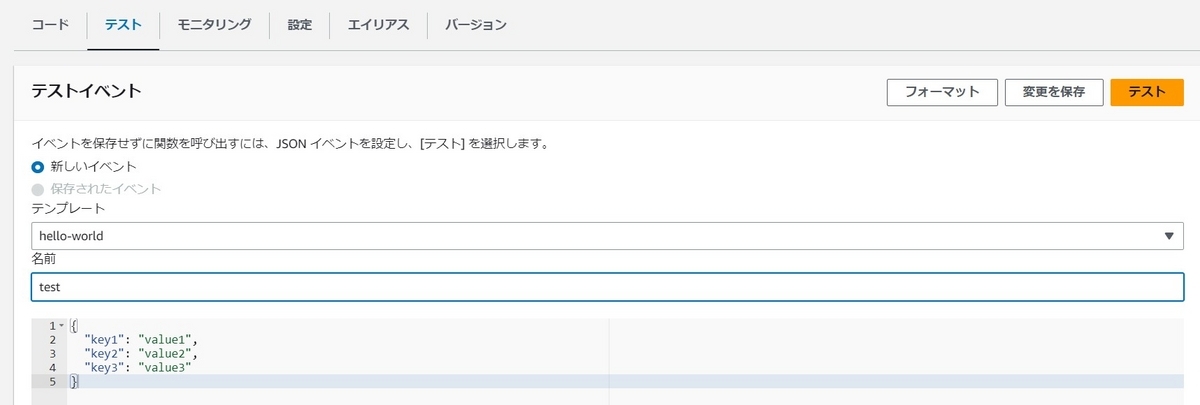Click the テストイベント heading
1200x405 pixels.
pos(86,92)
